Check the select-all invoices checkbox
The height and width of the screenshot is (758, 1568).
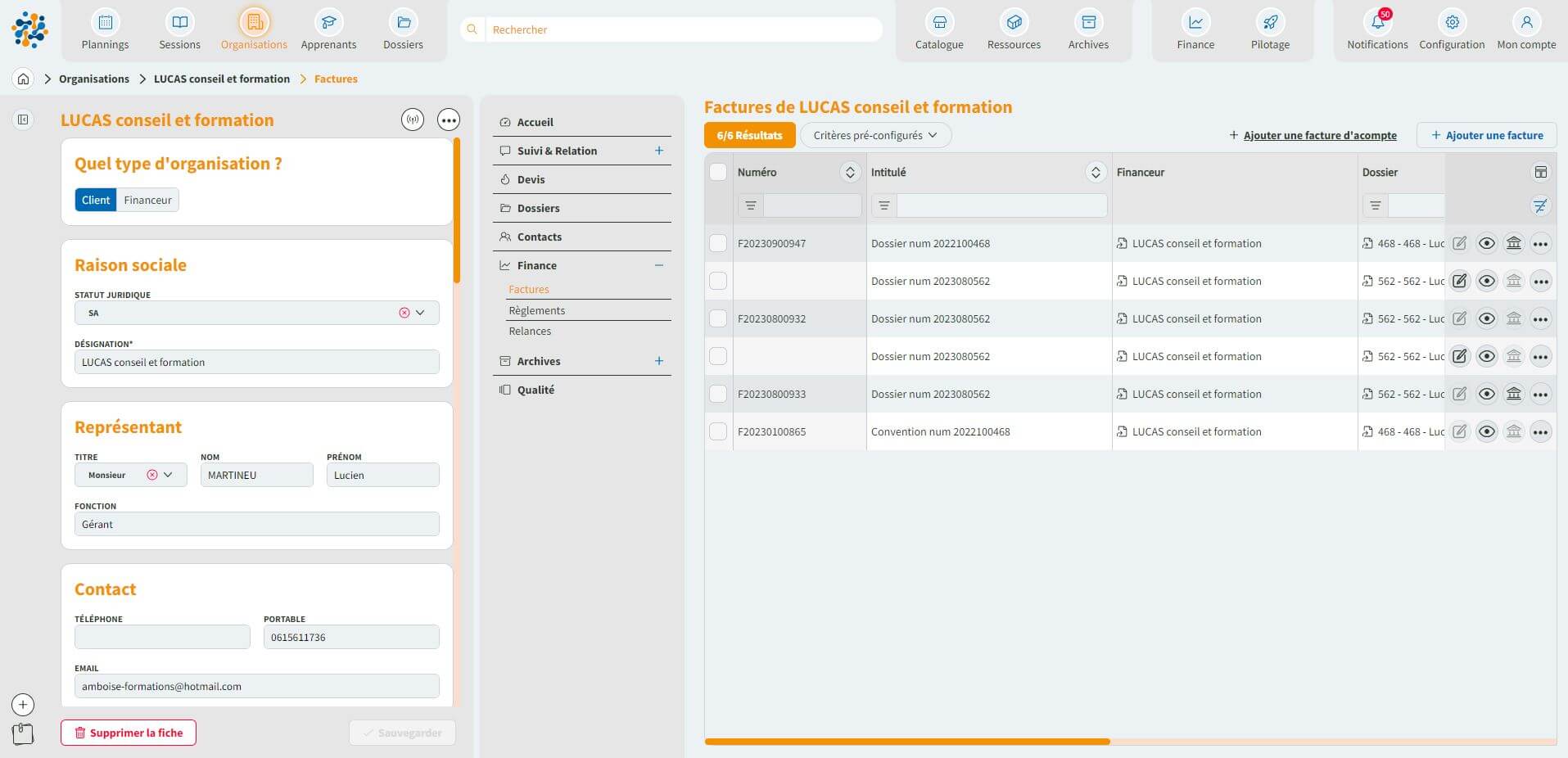point(718,173)
